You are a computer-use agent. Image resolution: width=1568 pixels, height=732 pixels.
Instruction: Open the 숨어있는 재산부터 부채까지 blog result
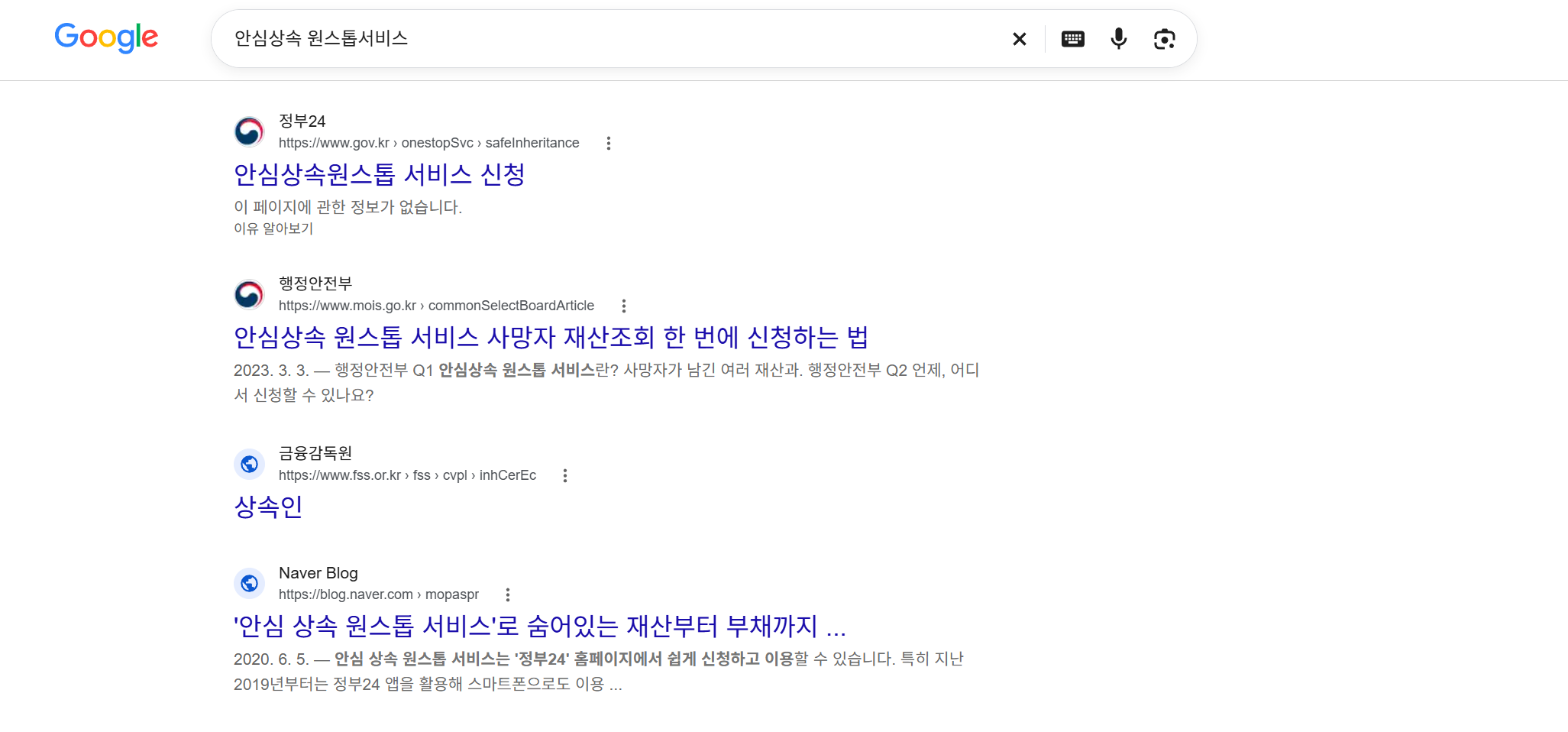pyautogui.click(x=540, y=627)
